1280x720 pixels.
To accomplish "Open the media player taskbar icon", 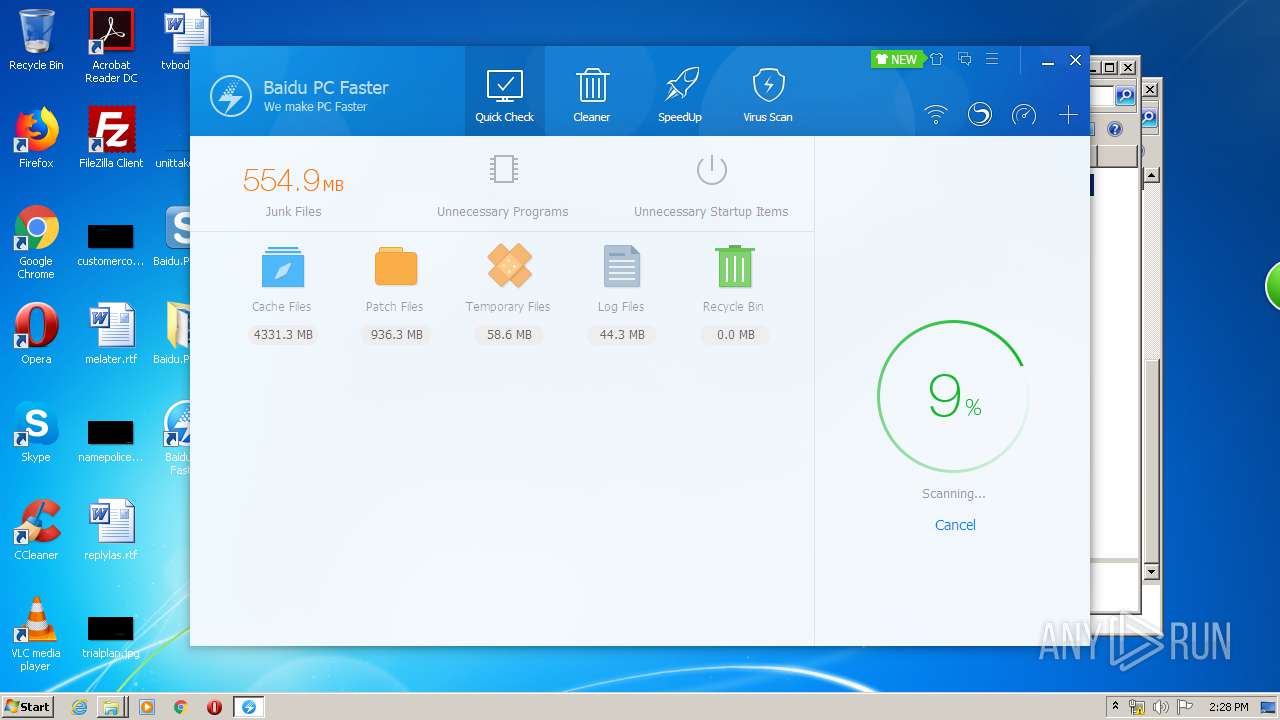I will coord(147,707).
